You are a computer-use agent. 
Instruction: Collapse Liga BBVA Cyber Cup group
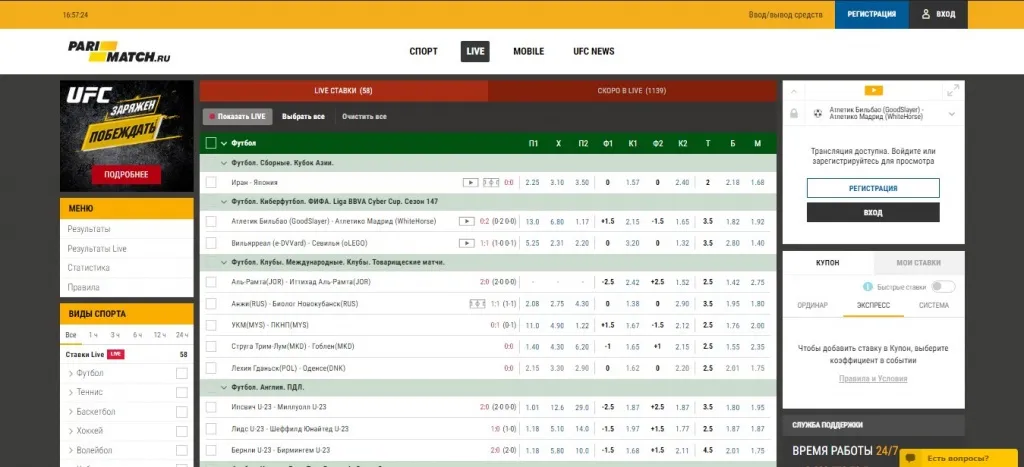224,202
